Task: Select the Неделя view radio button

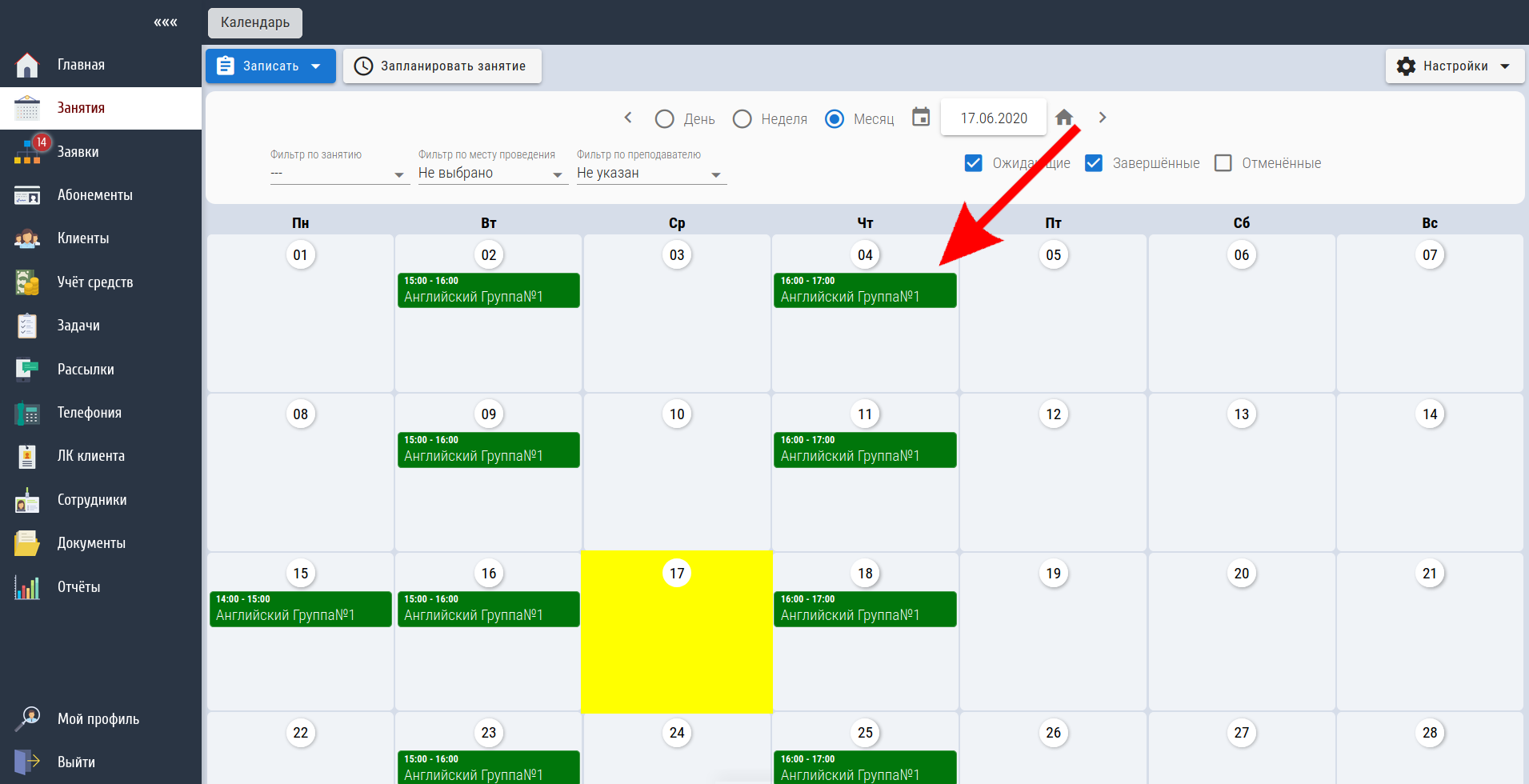Action: pyautogui.click(x=742, y=119)
